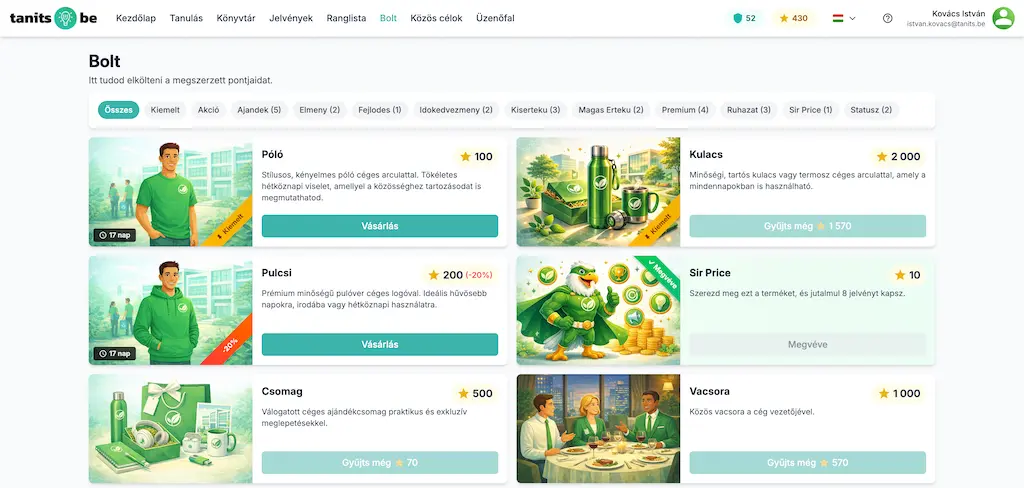Click Vásárlás for the Pulcsi
Image resolution: width=1024 pixels, height=488 pixels.
point(379,344)
